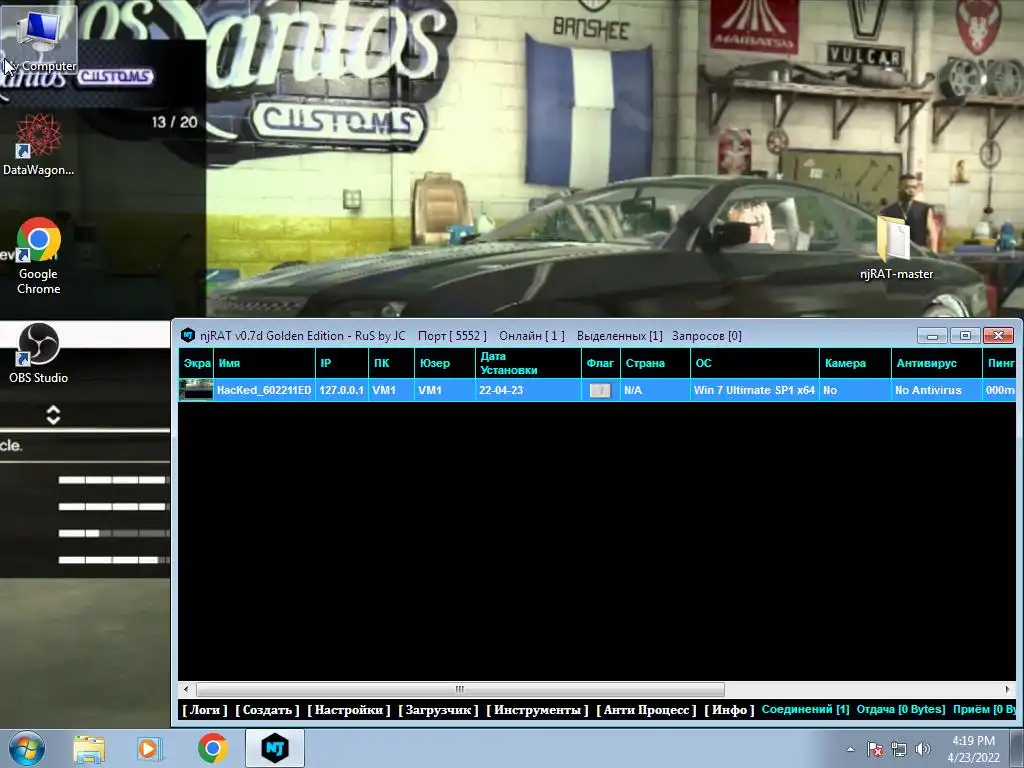This screenshot has width=1024, height=768.
Task: Open the Логи menu
Action: [x=205, y=710]
